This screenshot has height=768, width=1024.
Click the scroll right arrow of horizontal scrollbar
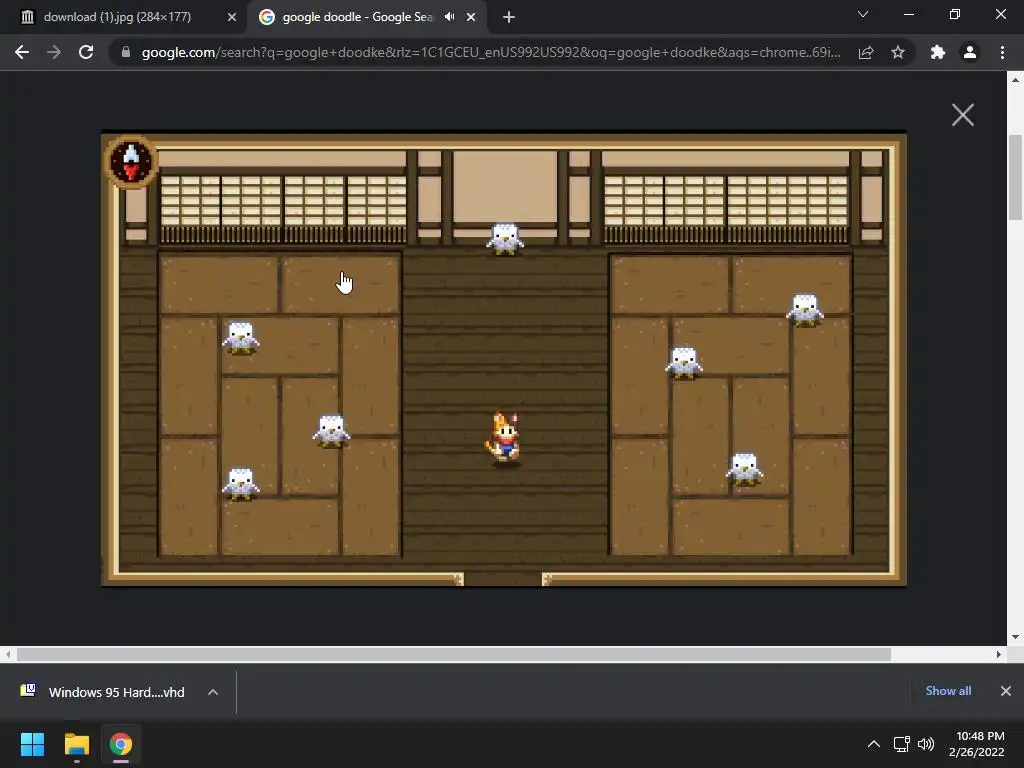[999, 654]
